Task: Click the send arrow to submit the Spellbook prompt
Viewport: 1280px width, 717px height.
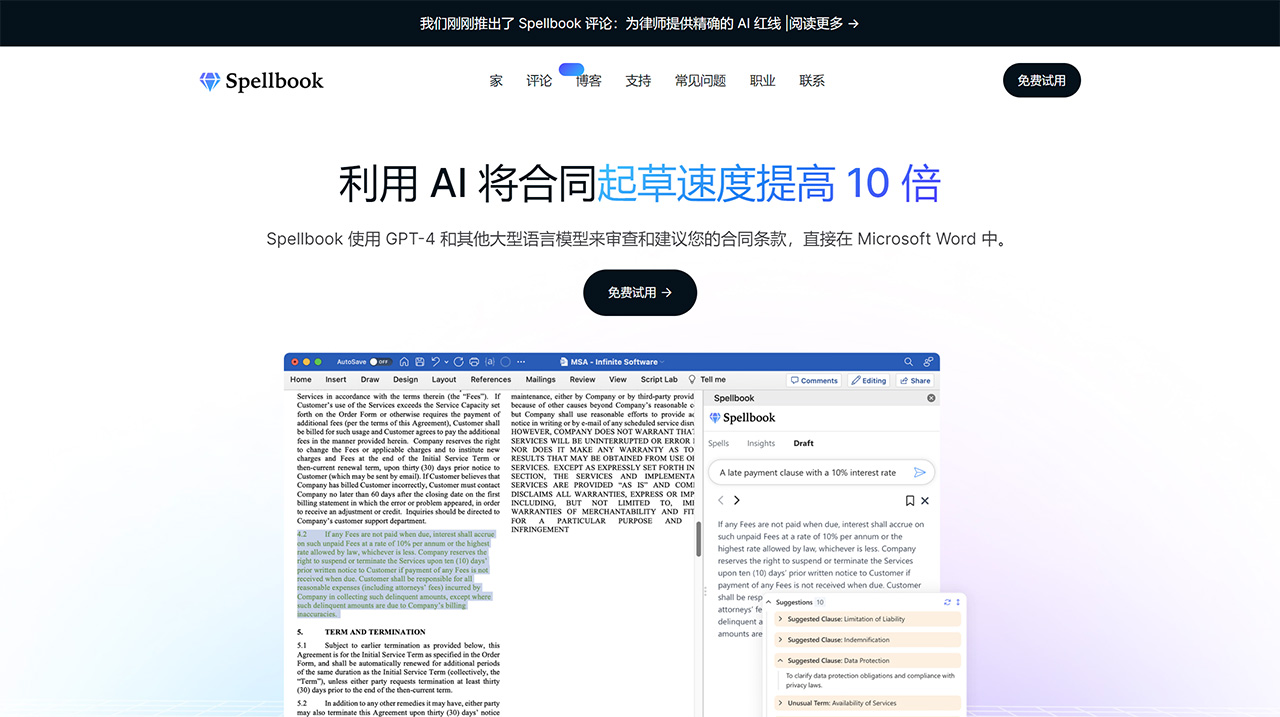Action: click(919, 473)
